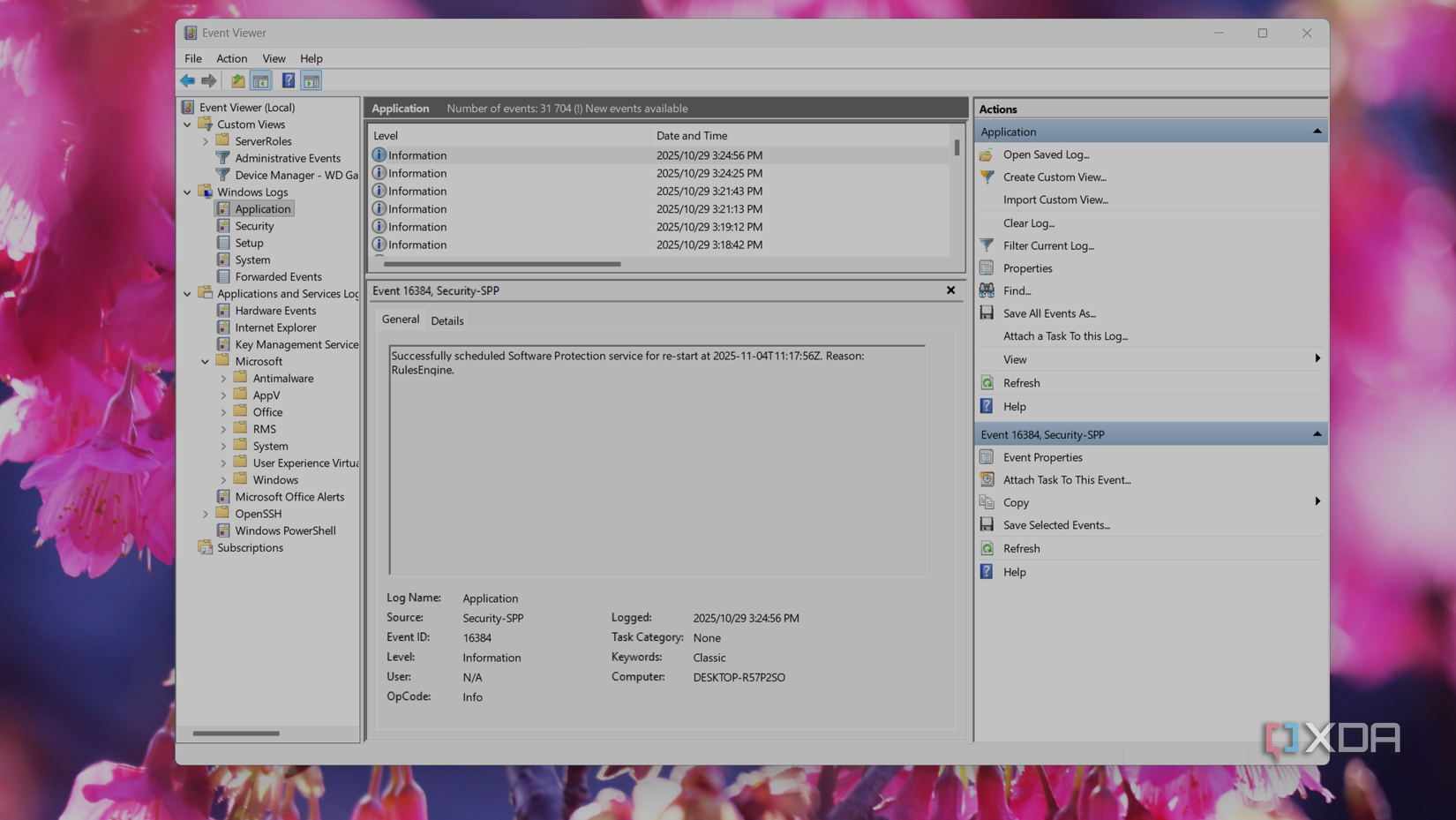1456x820 pixels.
Task: Toggle the action pane visibility
Action: point(311,80)
